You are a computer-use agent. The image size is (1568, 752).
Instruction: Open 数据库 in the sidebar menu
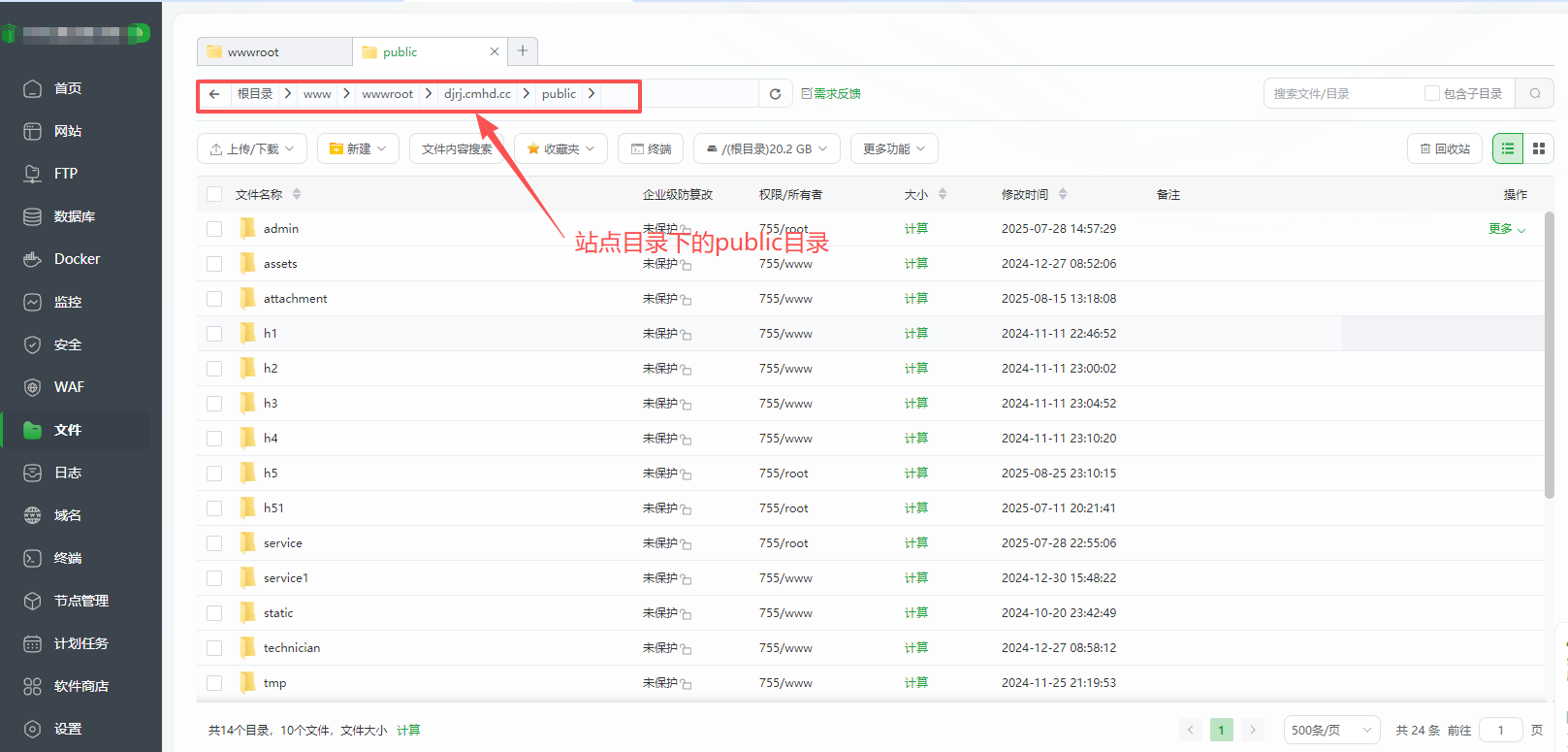coord(74,216)
